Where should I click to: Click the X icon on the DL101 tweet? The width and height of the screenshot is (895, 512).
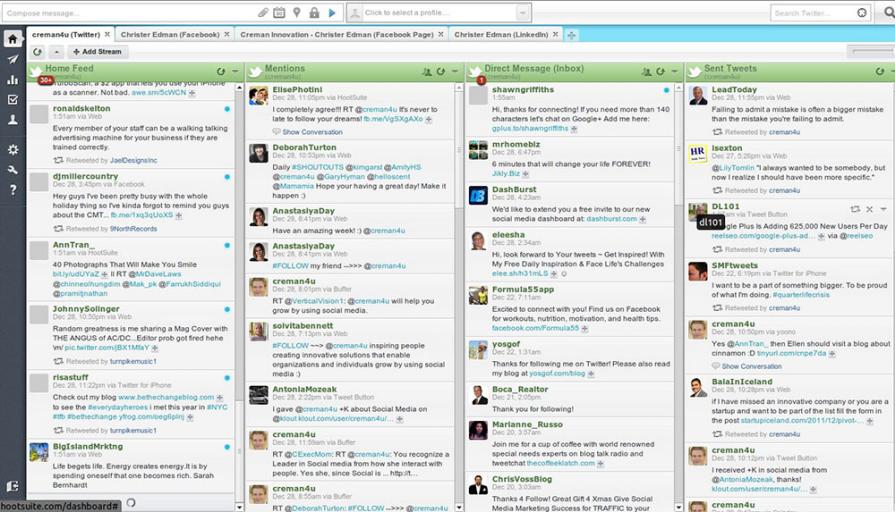pos(869,209)
